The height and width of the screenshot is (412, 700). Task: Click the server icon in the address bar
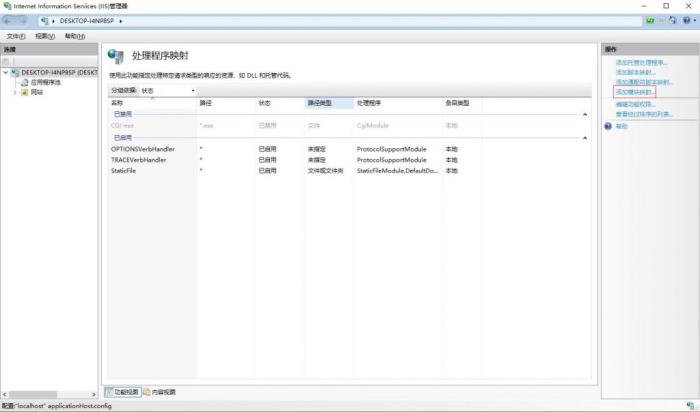tap(44, 21)
